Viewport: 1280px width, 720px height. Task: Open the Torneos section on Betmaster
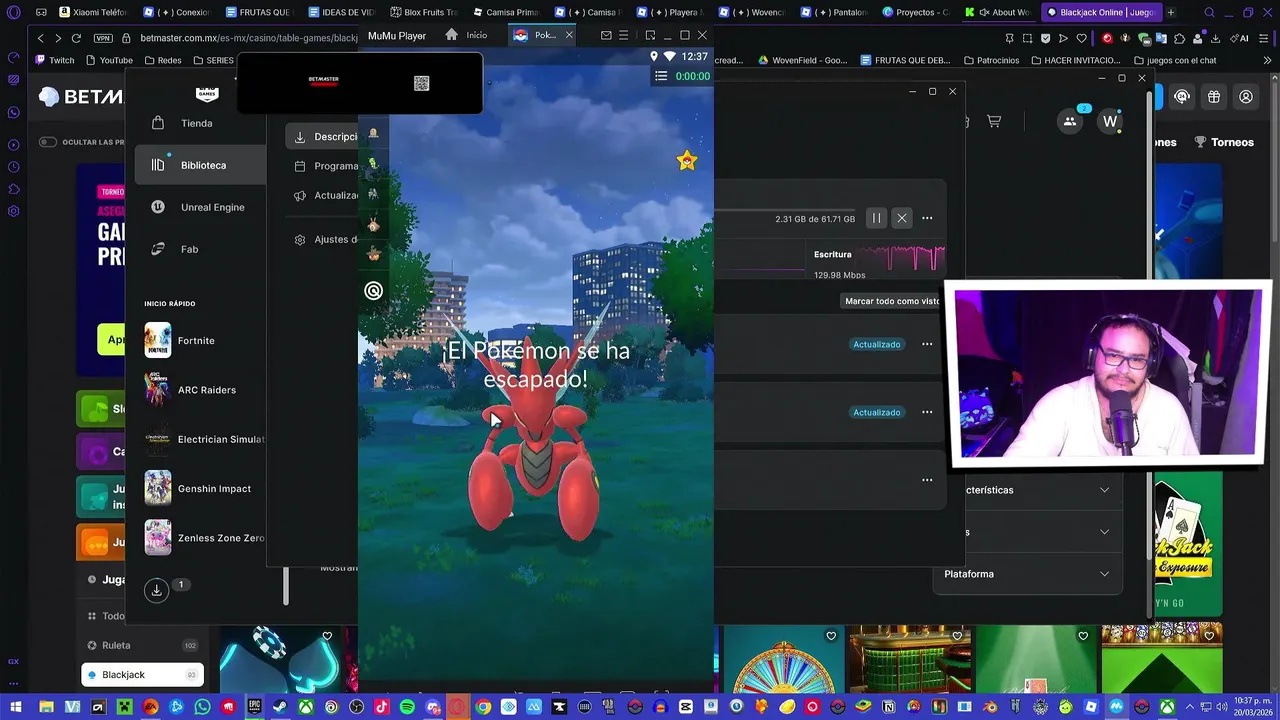pyautogui.click(x=1224, y=142)
